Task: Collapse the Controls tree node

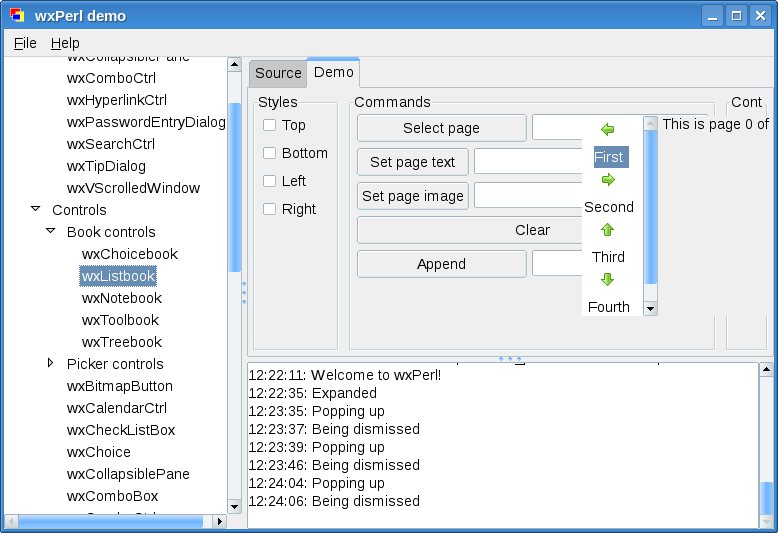Action: click(x=36, y=209)
